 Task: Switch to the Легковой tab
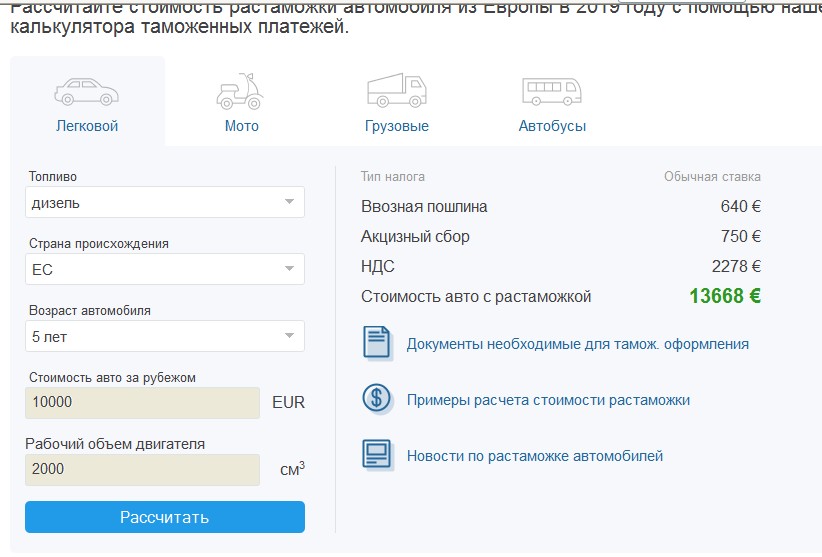tap(86, 126)
